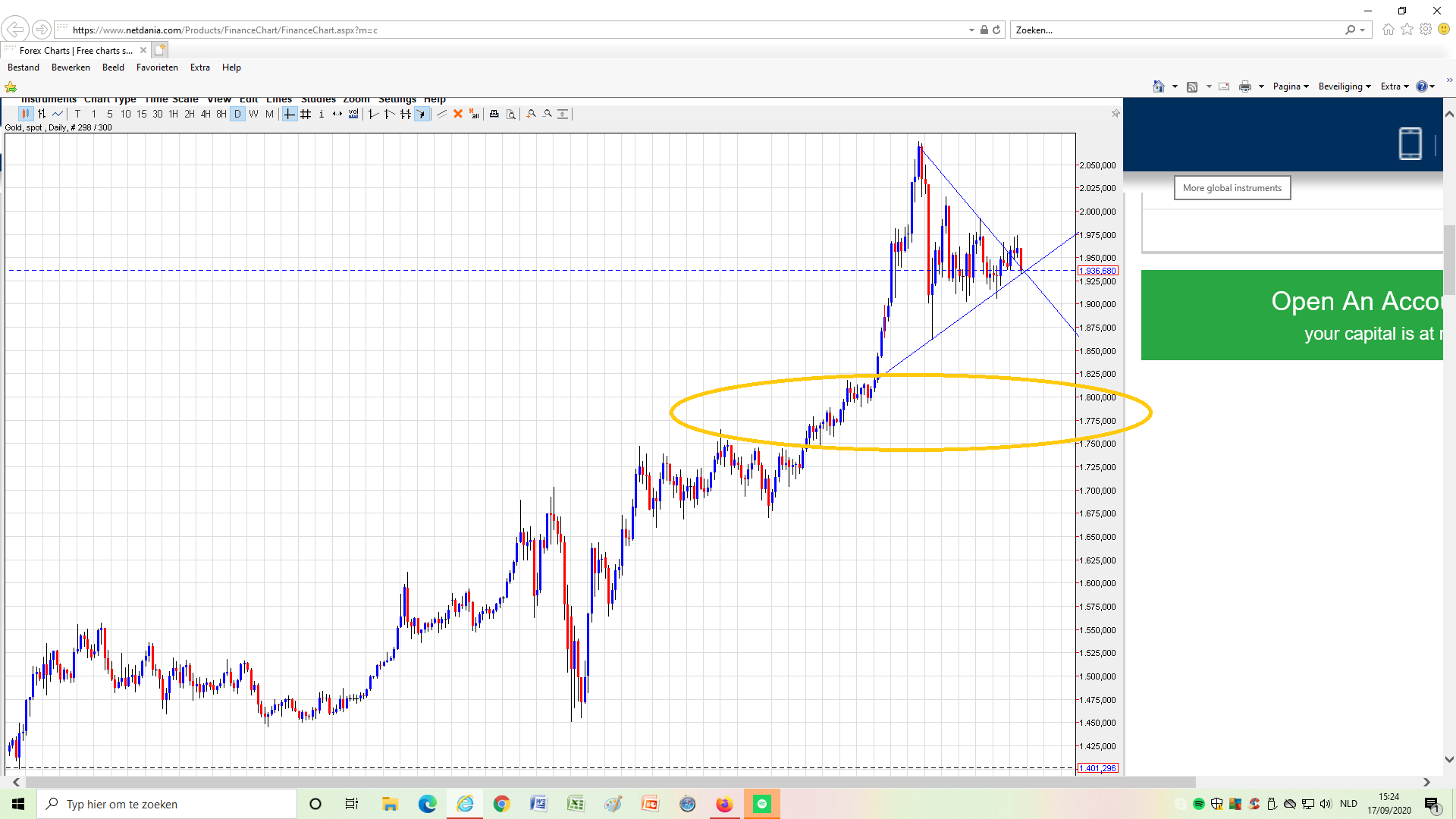Click the Open An Account banner
Image resolution: width=1456 pixels, height=819 pixels.
tap(1291, 315)
